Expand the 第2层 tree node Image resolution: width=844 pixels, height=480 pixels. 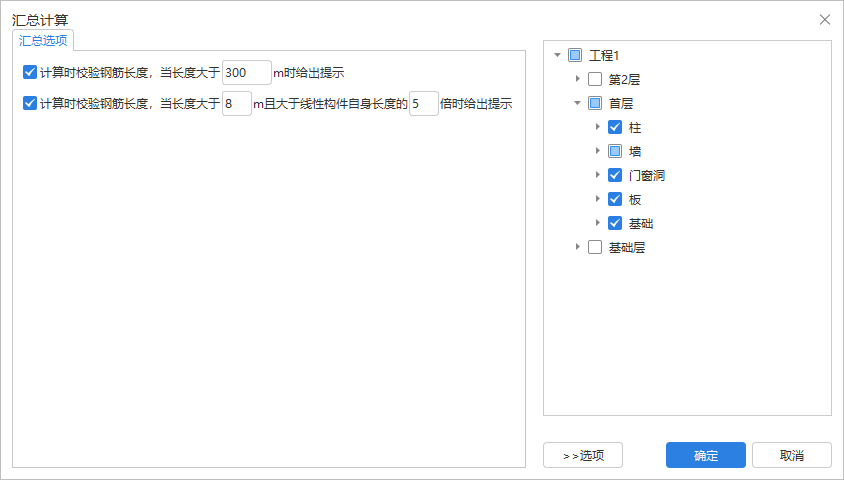578,79
